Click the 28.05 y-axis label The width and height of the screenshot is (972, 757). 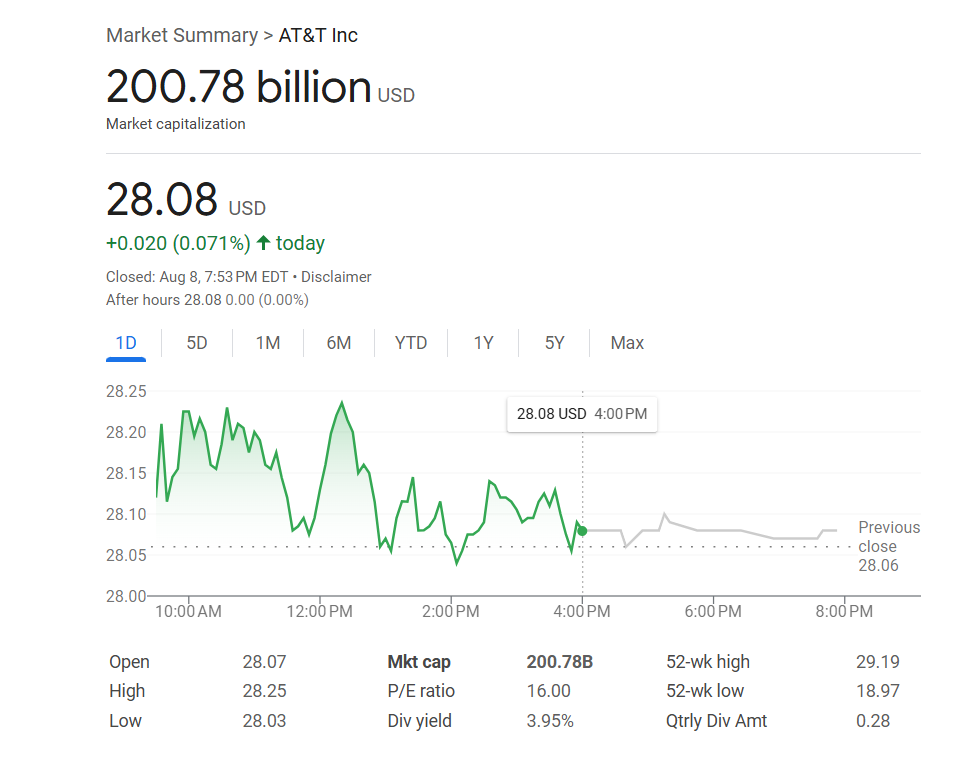[126, 555]
